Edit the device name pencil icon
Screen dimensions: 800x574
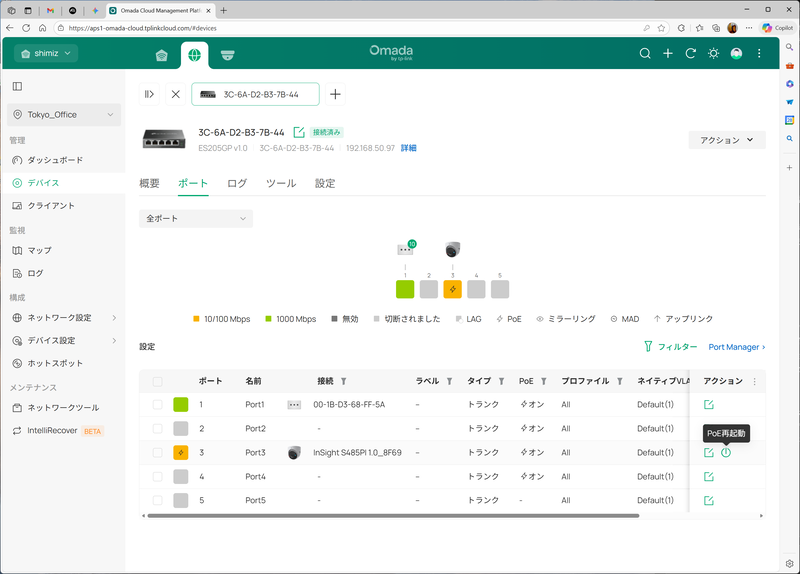coord(299,133)
